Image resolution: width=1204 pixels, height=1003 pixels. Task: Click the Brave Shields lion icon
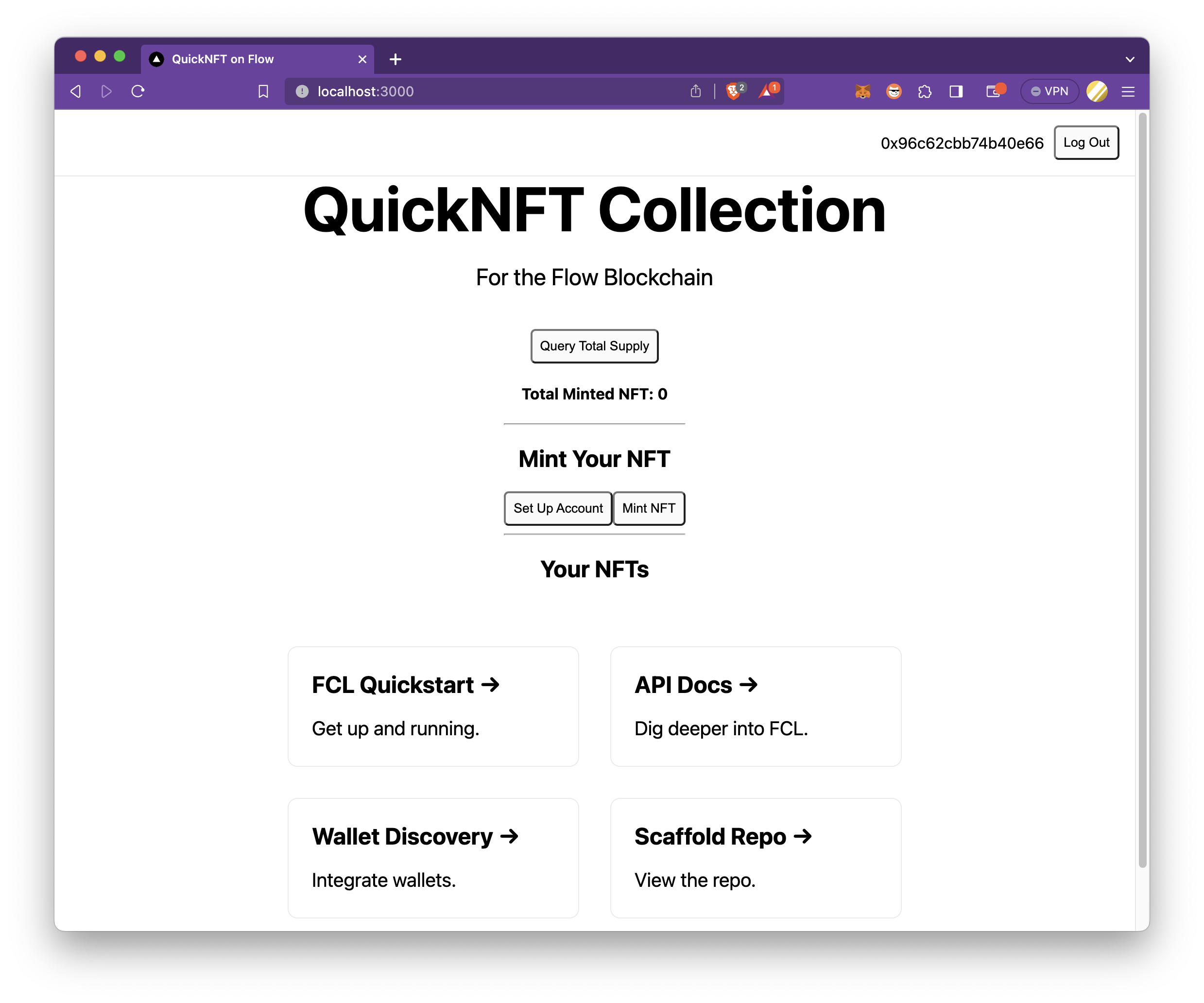point(733,91)
